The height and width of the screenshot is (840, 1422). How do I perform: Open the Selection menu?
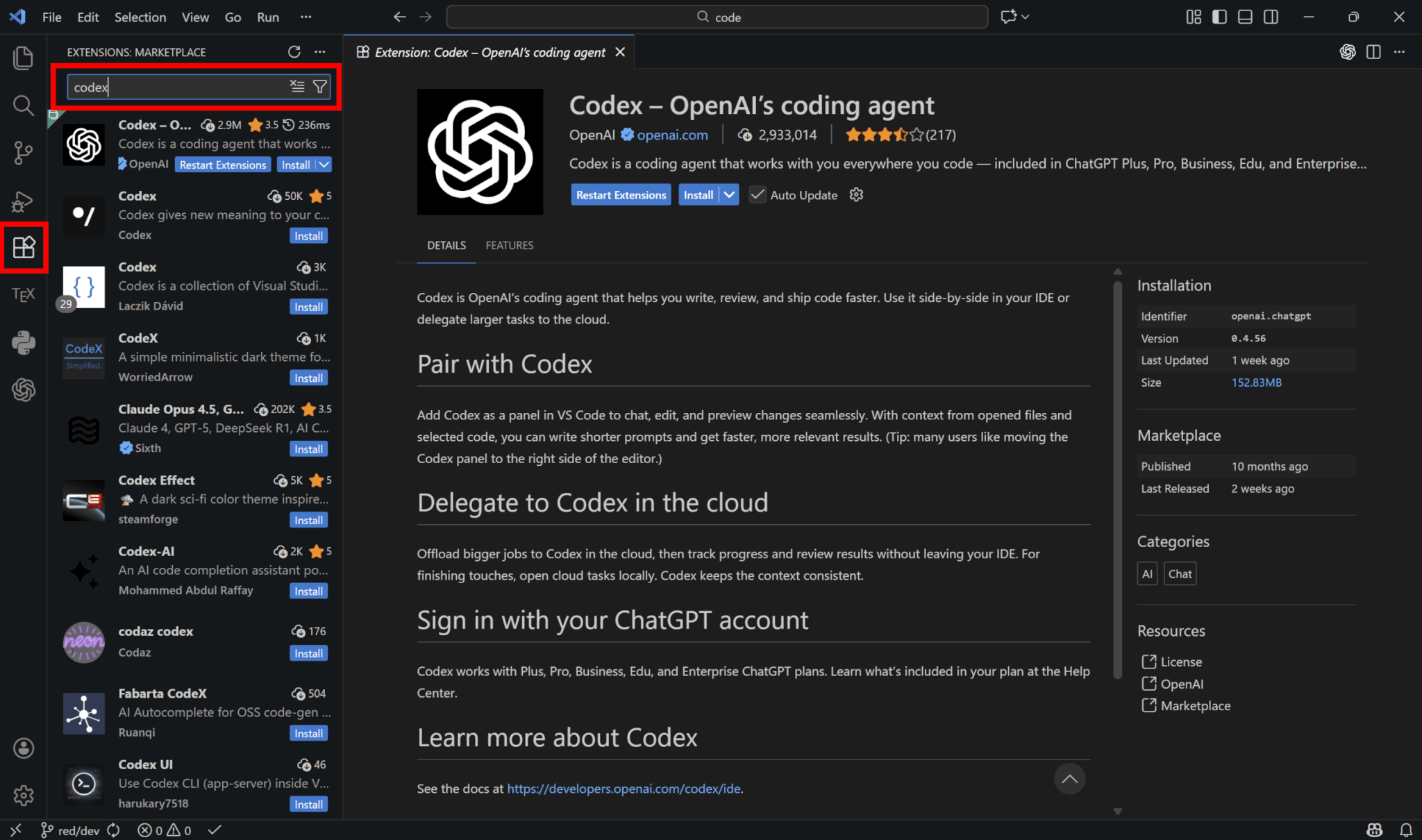[140, 17]
